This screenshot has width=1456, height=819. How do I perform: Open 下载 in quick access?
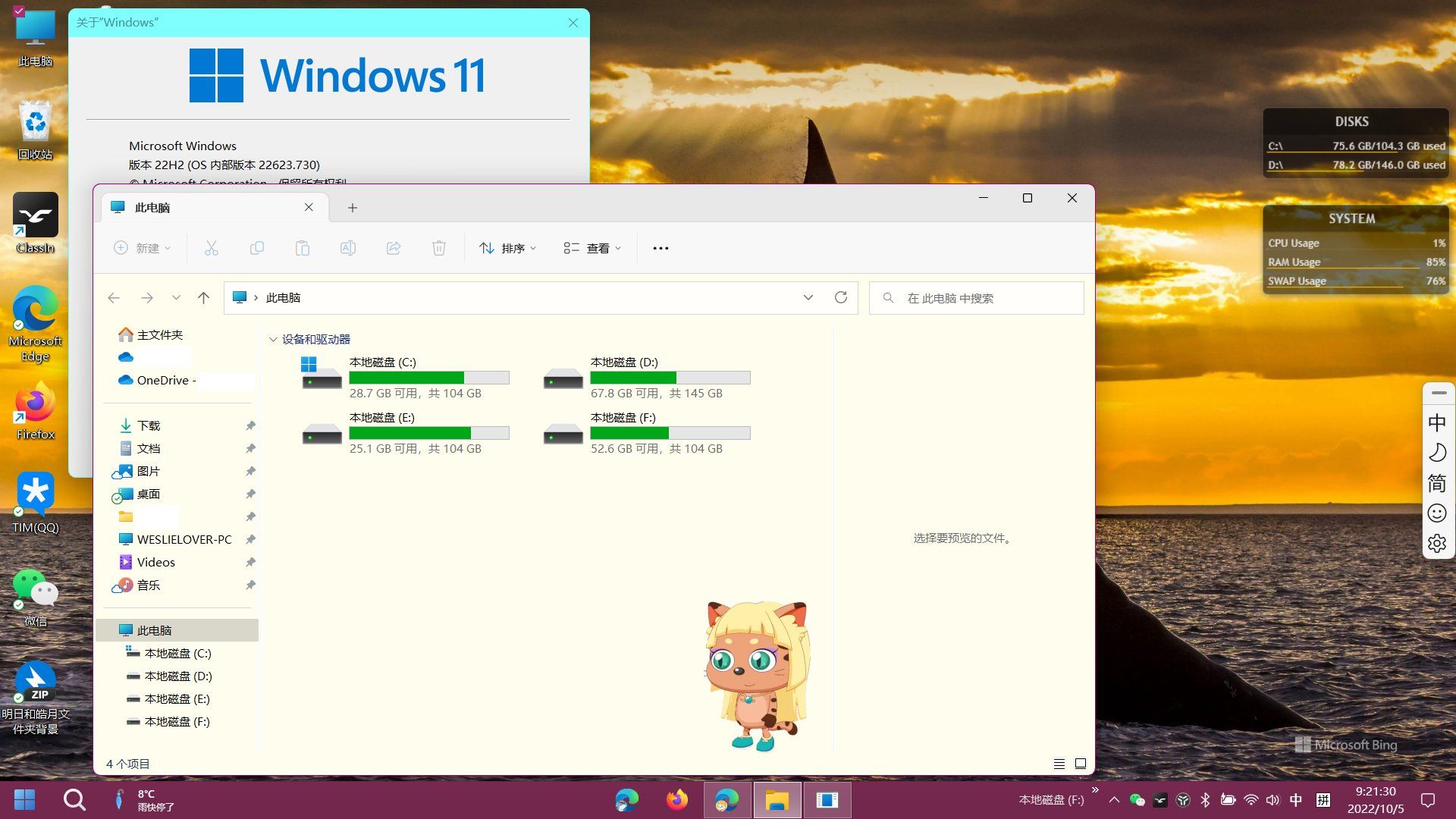coord(149,425)
